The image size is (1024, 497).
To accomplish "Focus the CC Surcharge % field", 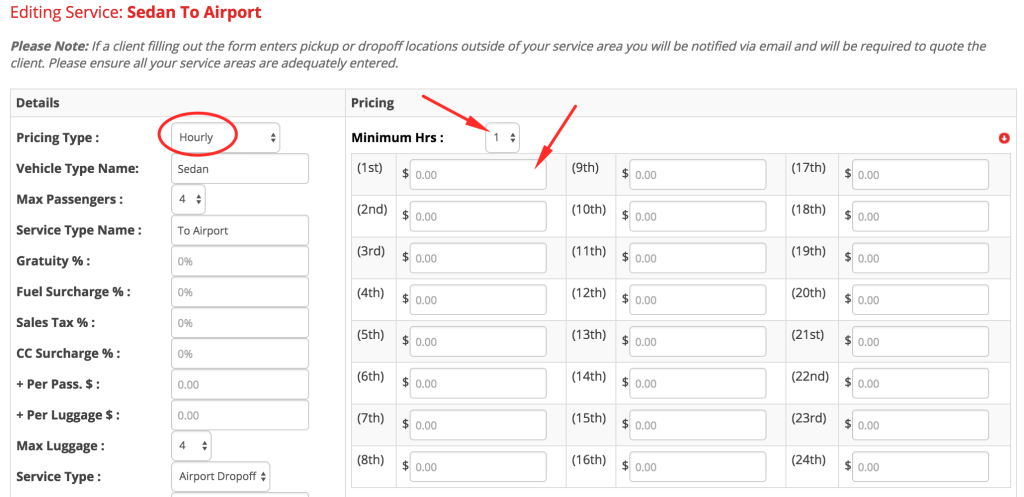I will pyautogui.click(x=240, y=354).
